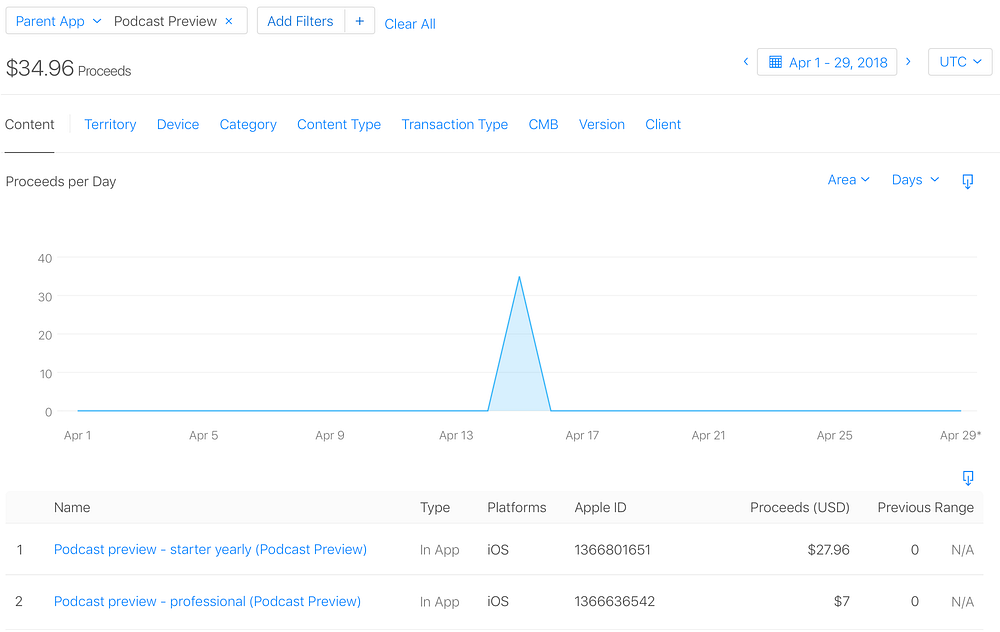Image resolution: width=1000 pixels, height=632 pixels.
Task: Click the Proceeds (USD) column header
Action: (800, 507)
